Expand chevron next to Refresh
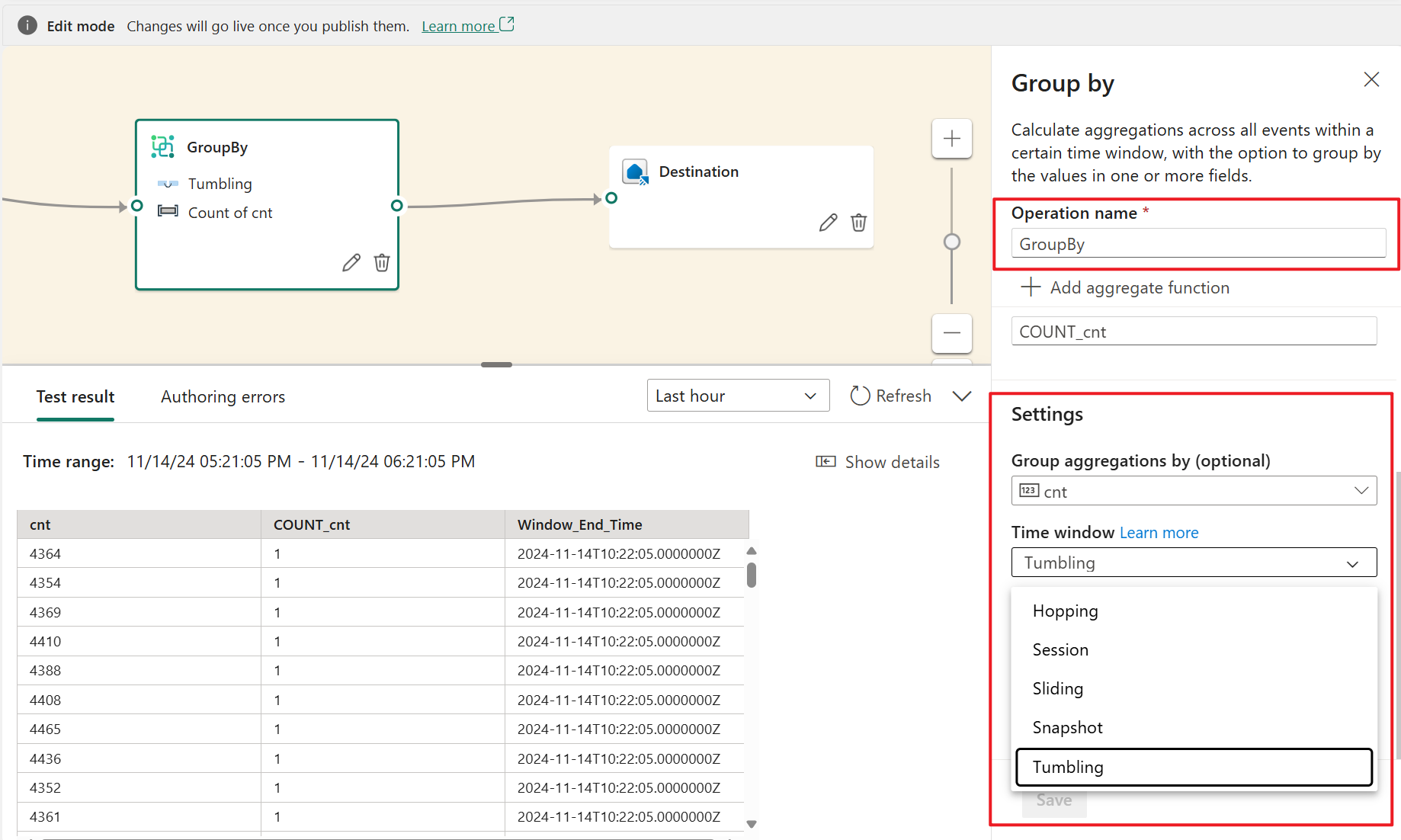 [962, 396]
